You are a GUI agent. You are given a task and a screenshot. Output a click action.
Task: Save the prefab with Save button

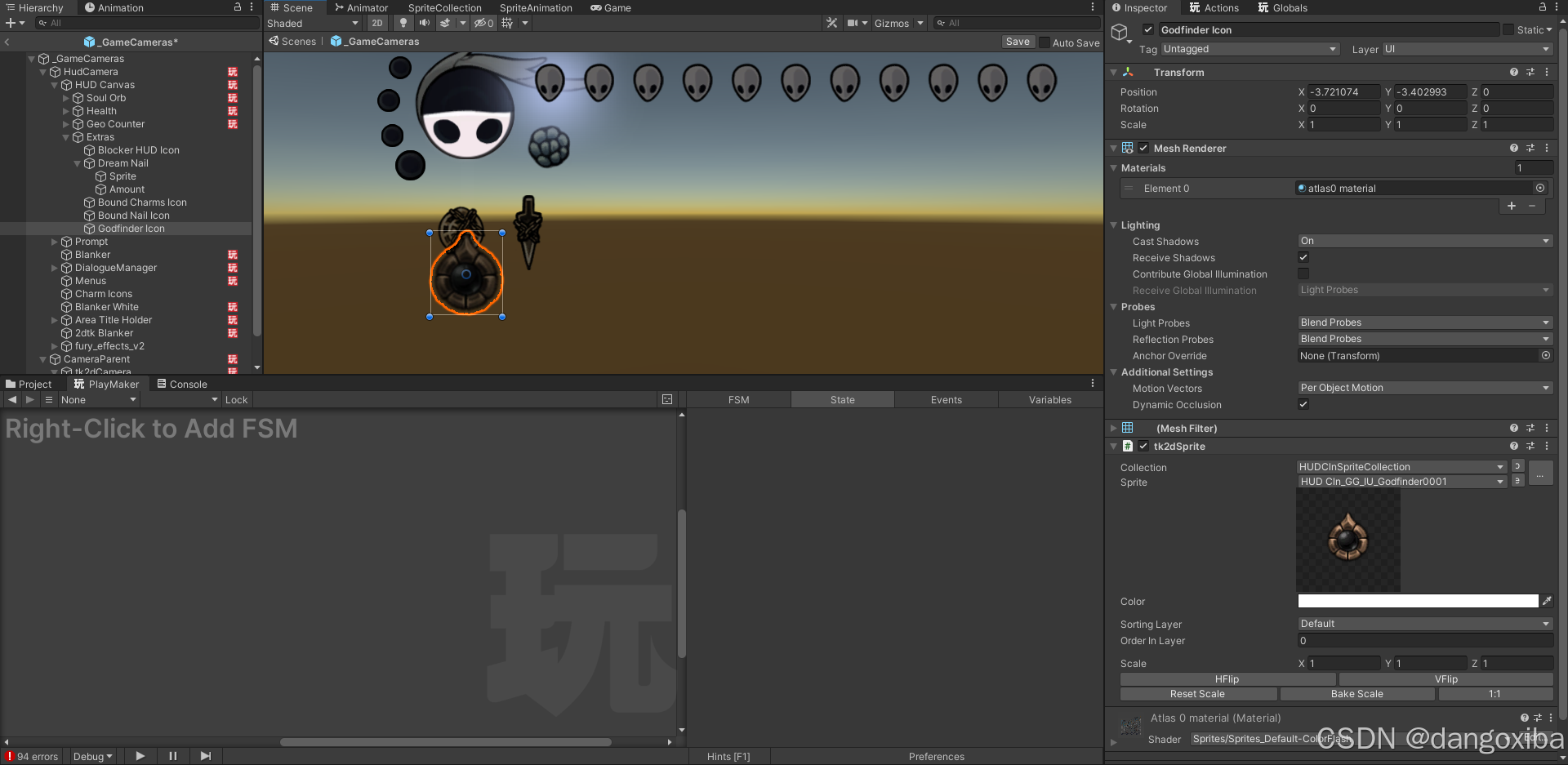pyautogui.click(x=1018, y=42)
